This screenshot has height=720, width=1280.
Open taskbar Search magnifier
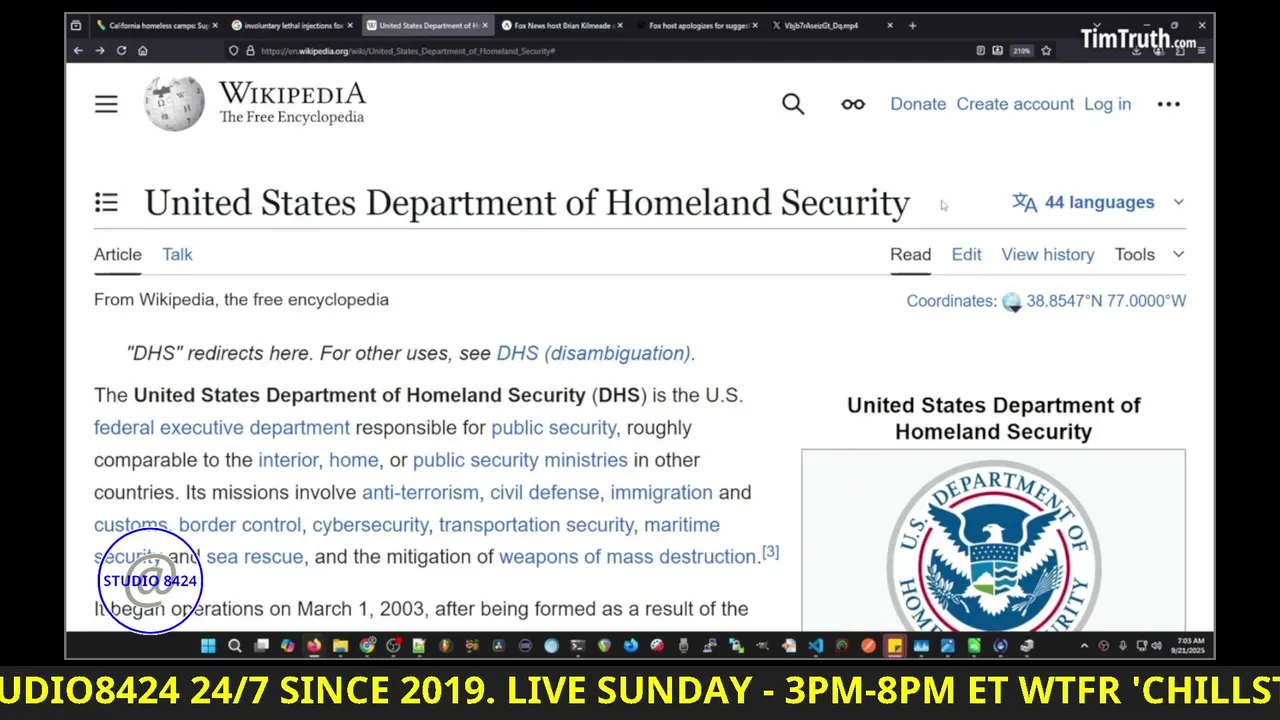tap(235, 646)
